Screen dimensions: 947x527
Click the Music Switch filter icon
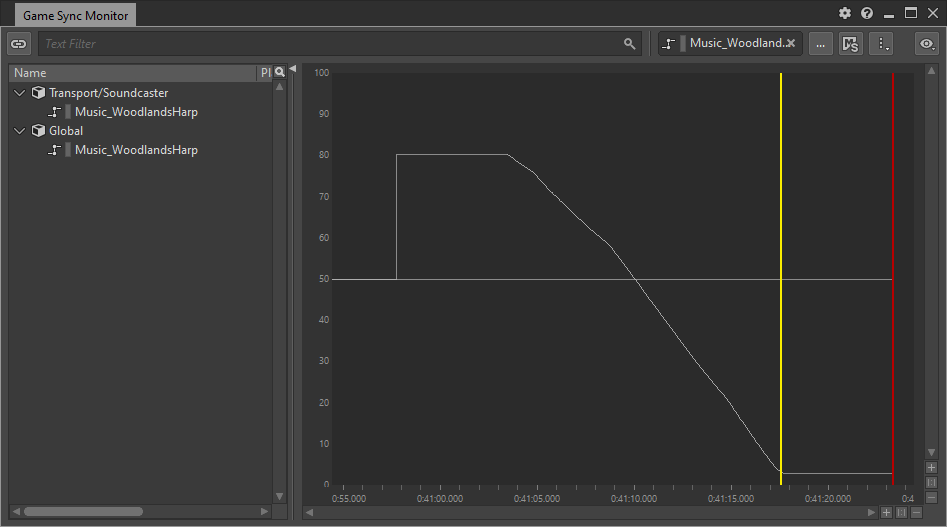pos(851,44)
